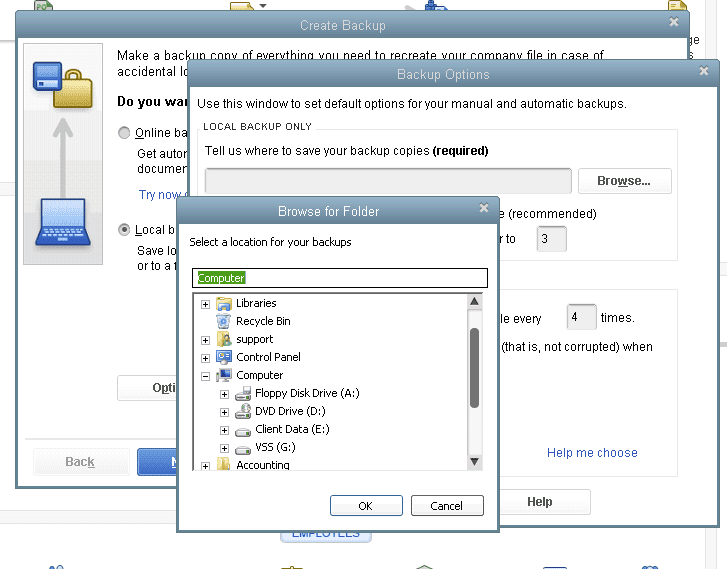Click the folder tree scroll up arrow
This screenshot has width=727, height=569.
point(474,301)
